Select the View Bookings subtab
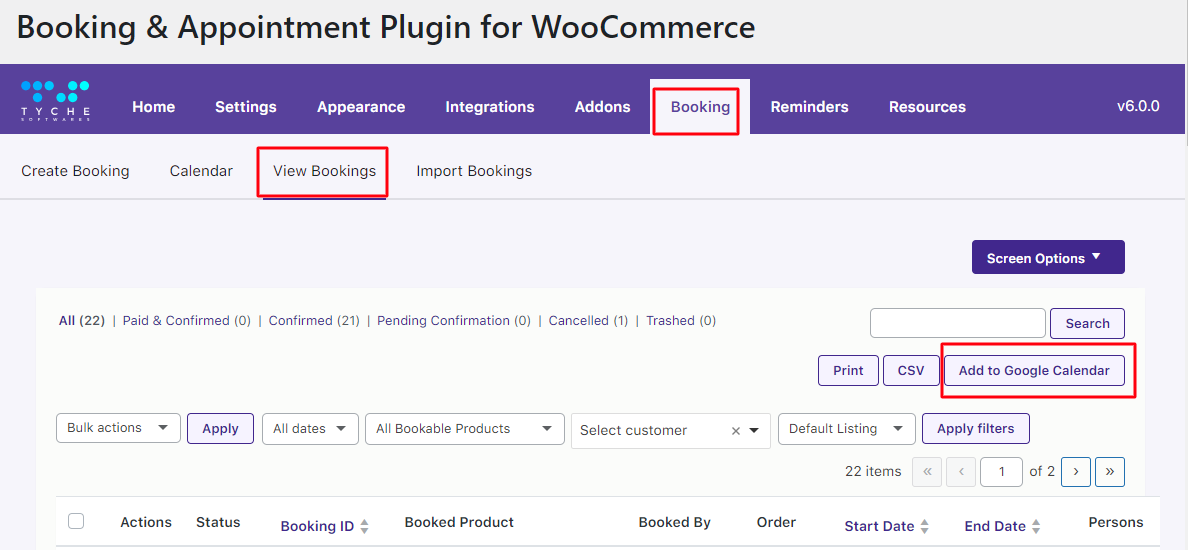 pyautogui.click(x=324, y=171)
